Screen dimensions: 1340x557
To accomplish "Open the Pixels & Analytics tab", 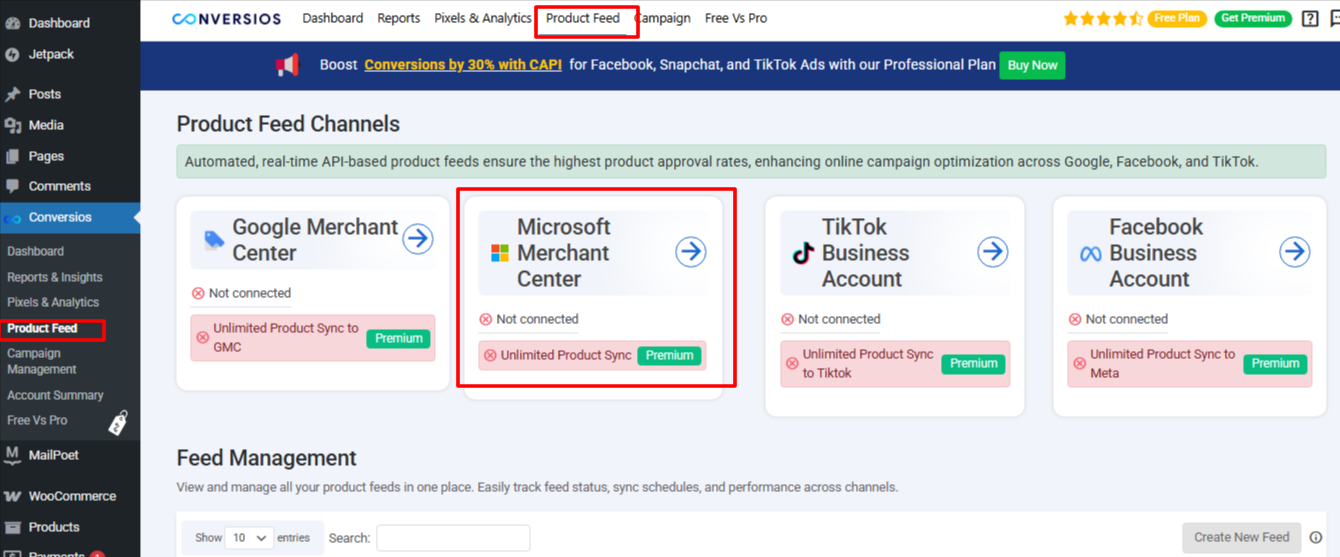I will click(483, 18).
